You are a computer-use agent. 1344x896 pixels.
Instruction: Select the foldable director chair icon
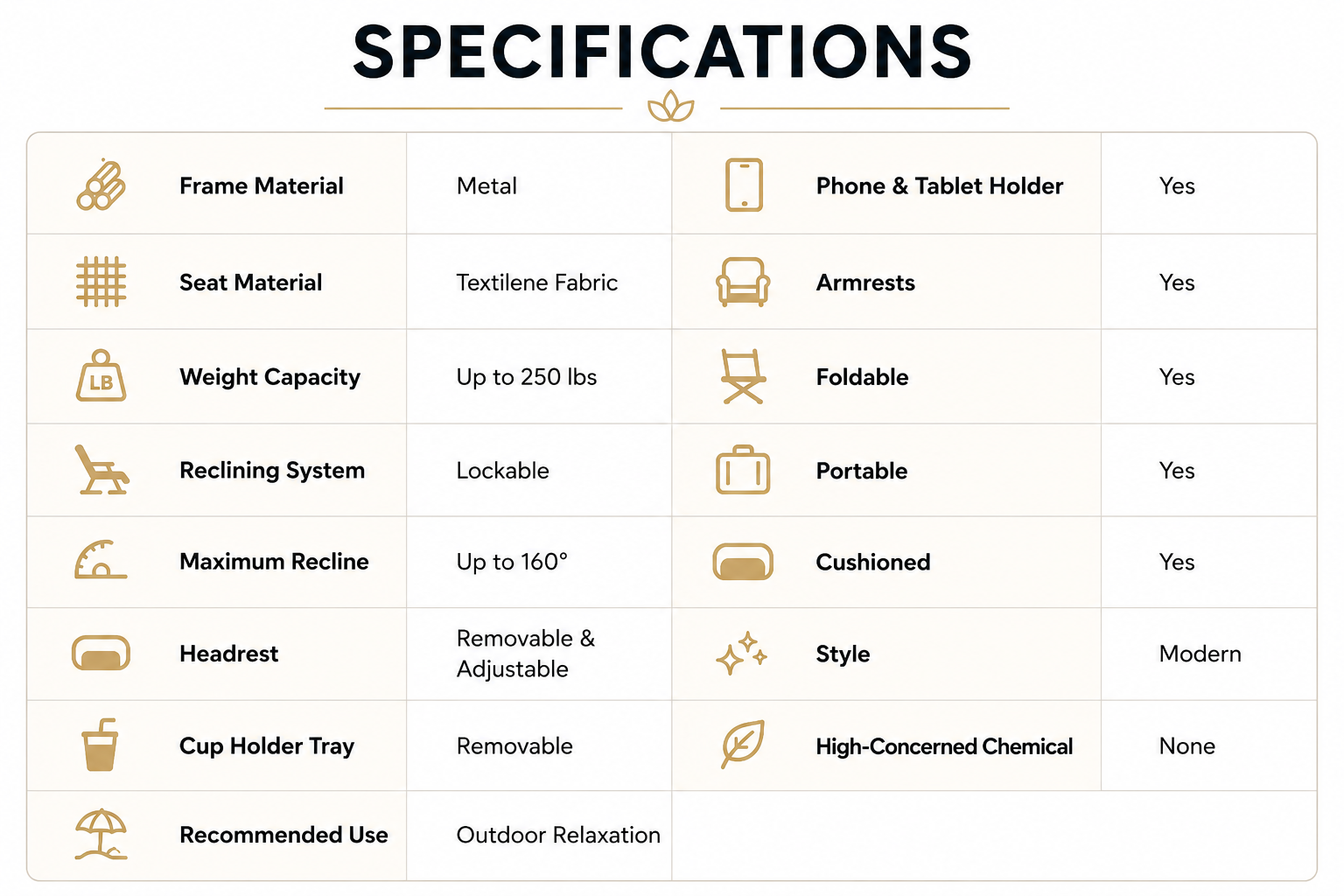tap(743, 376)
